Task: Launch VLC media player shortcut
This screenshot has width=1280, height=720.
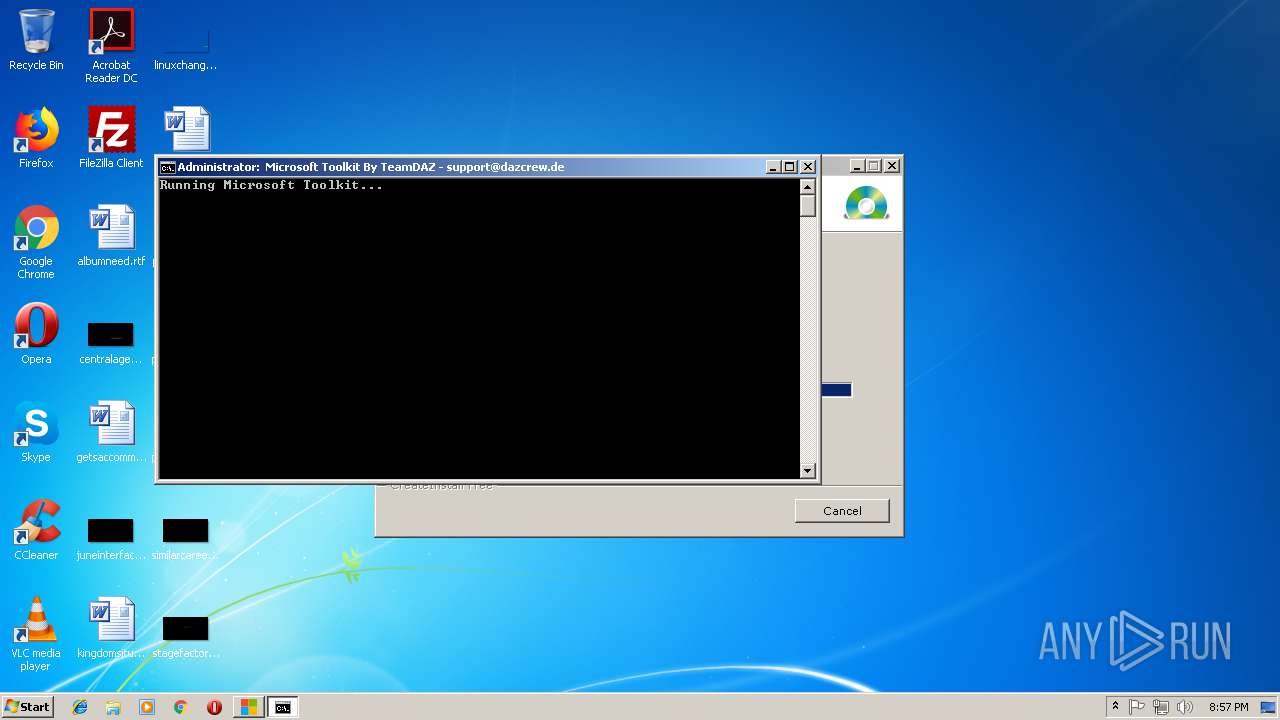Action: [x=36, y=634]
